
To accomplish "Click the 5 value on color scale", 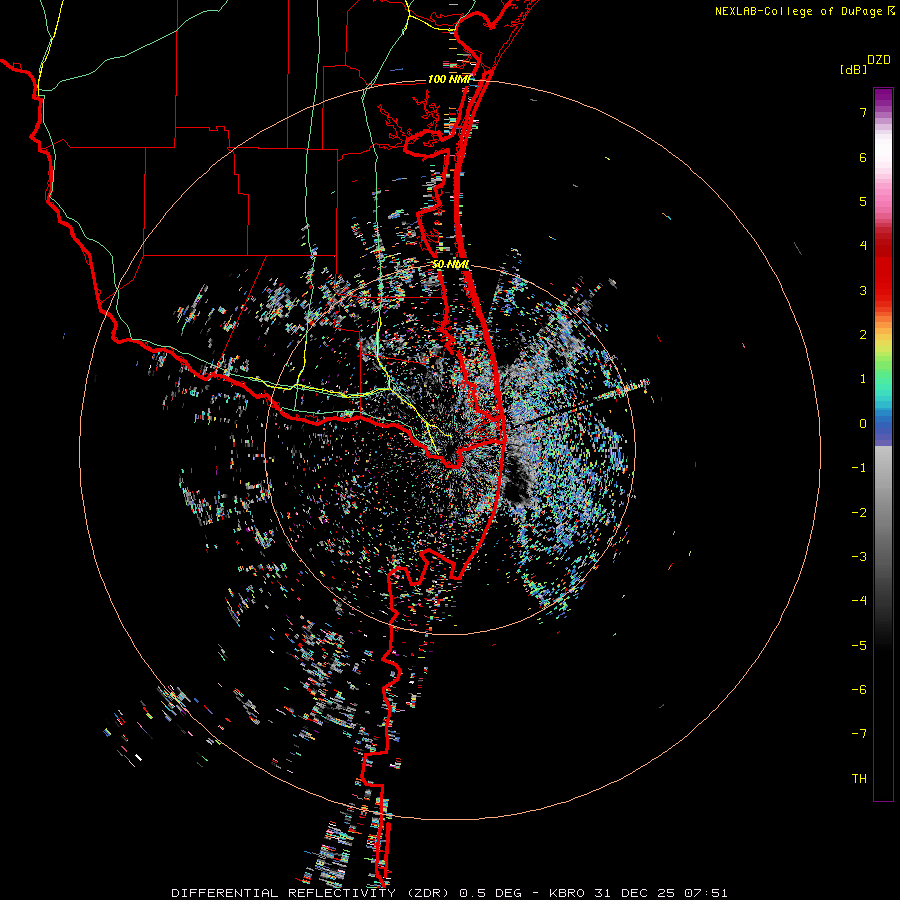I will click(x=863, y=201).
